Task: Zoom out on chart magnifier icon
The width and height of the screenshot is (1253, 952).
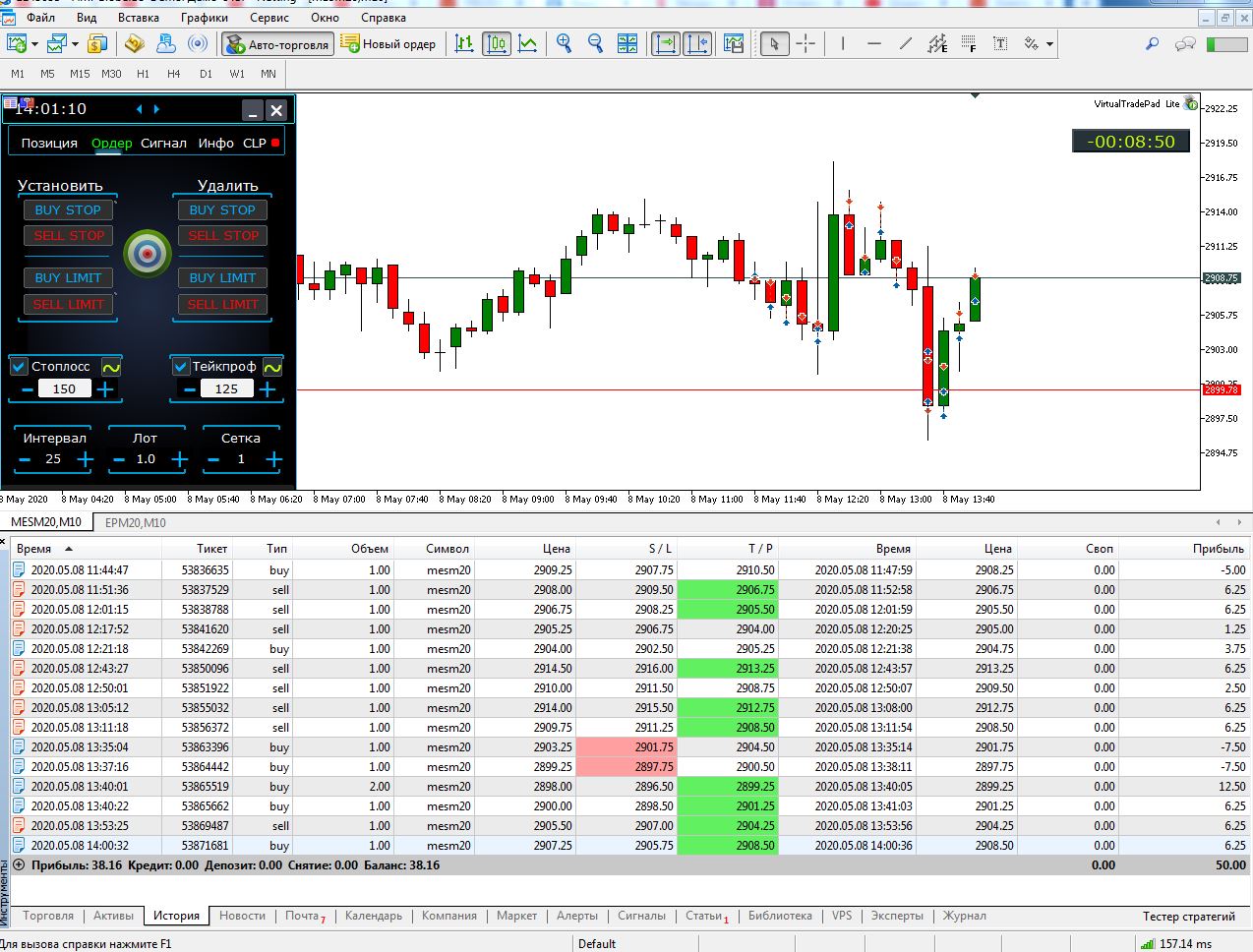Action: [595, 43]
